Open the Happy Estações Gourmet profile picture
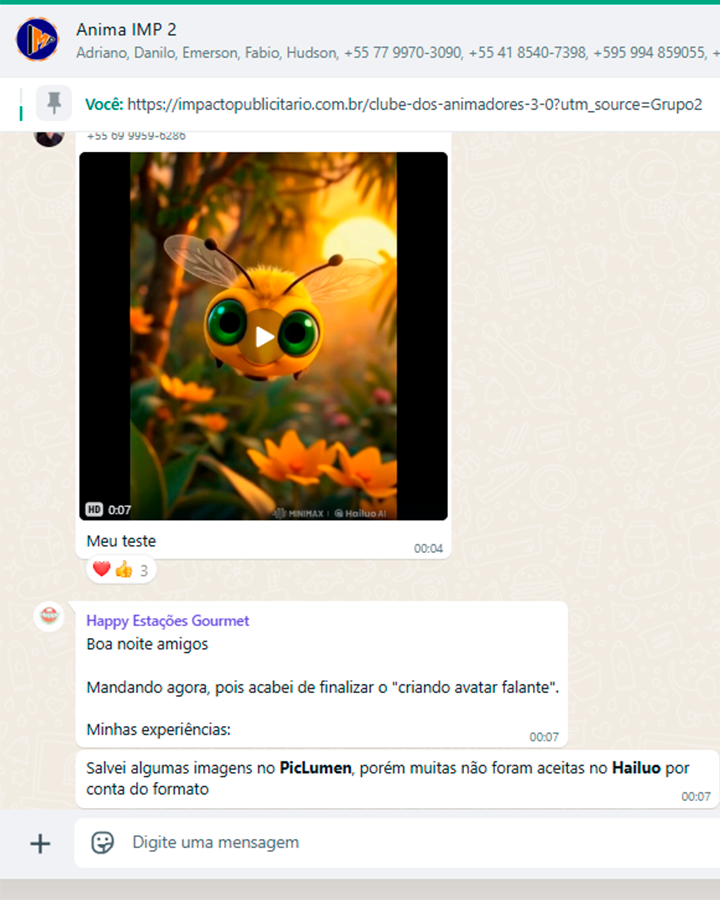Screen dimensions: 720x903 (49, 616)
